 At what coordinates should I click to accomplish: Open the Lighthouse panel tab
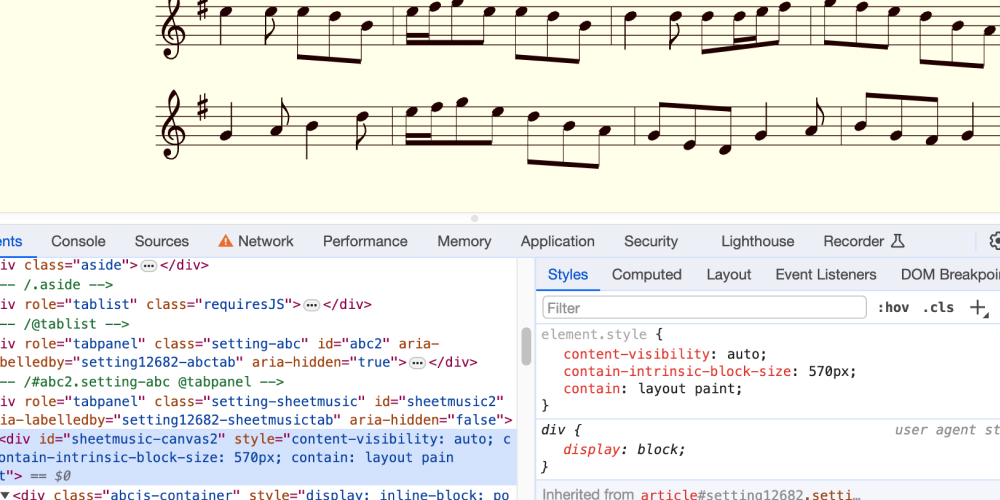point(757,241)
